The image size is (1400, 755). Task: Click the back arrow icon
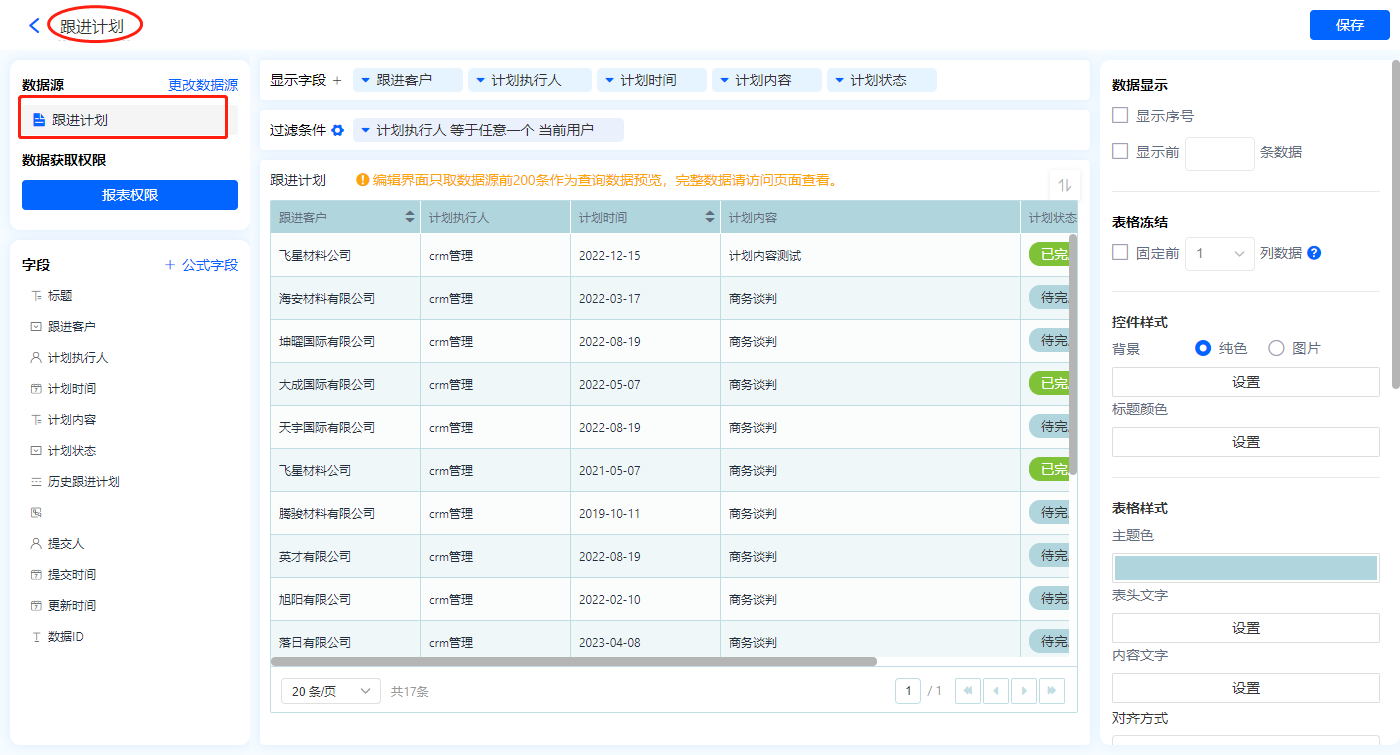(35, 26)
